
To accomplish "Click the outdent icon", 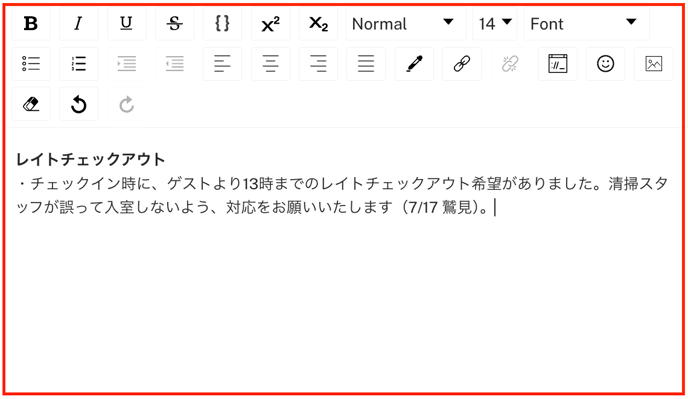I will (174, 64).
